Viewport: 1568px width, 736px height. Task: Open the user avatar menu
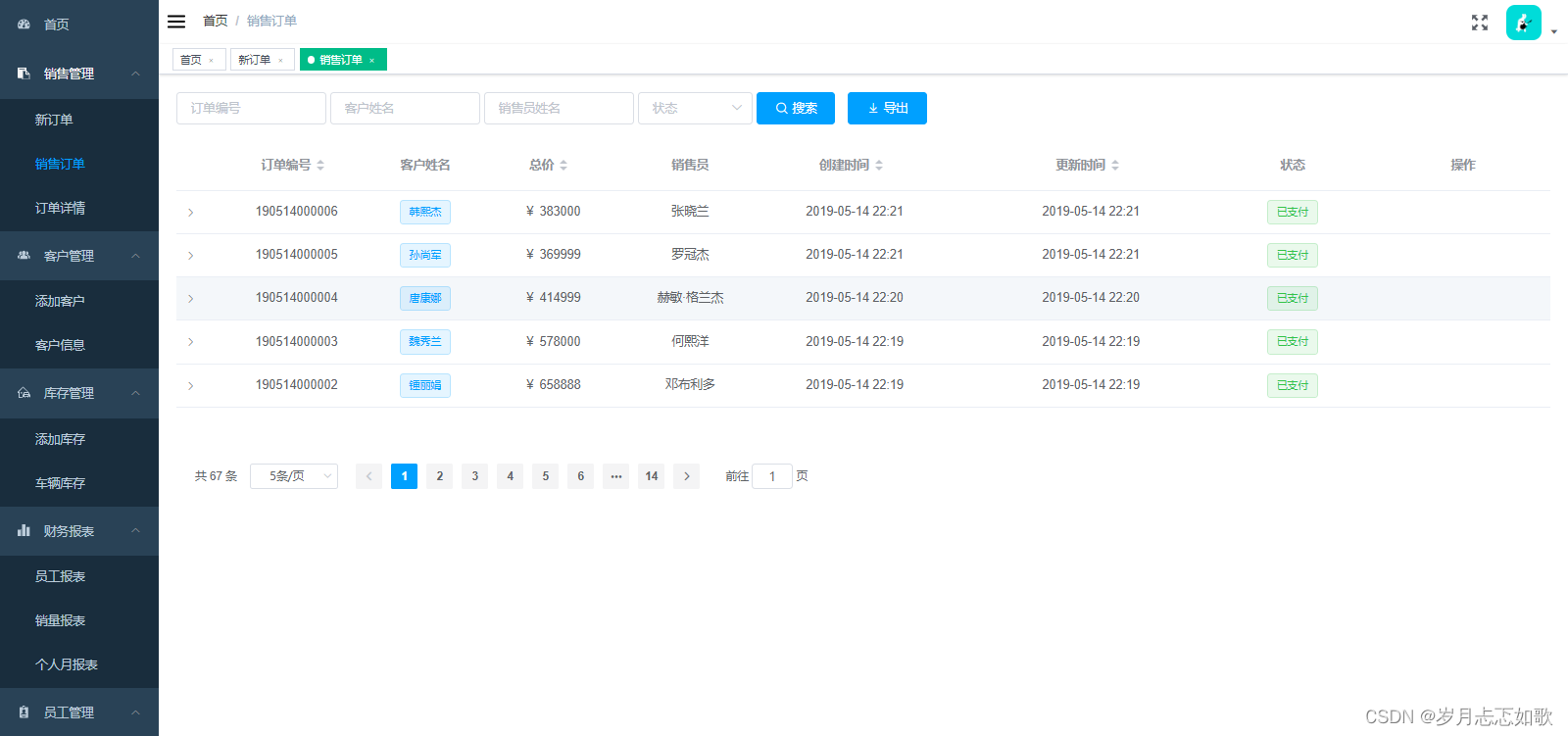1524,23
